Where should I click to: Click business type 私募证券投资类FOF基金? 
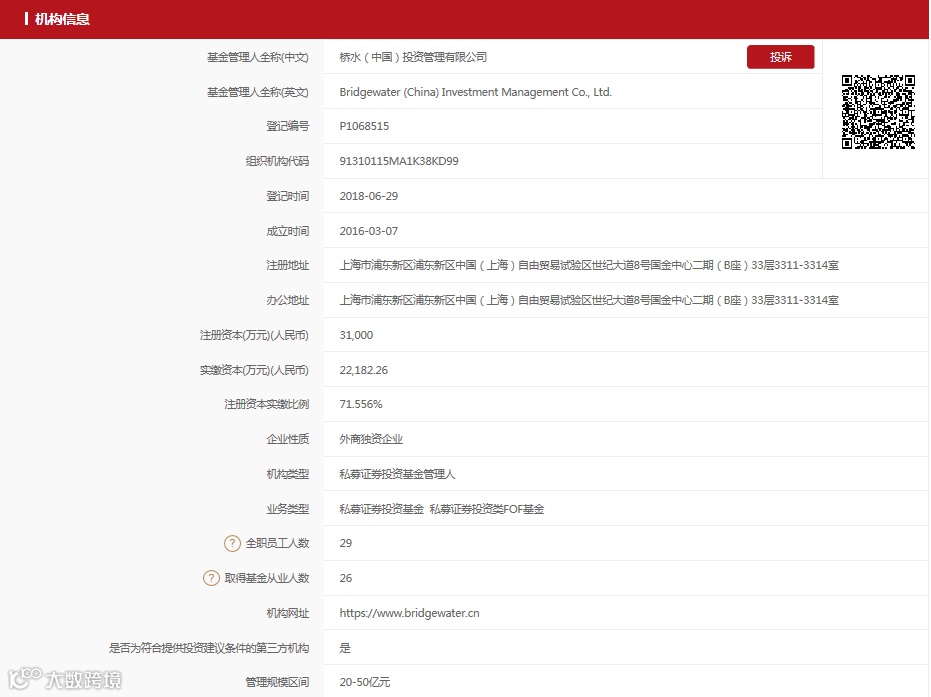(x=487, y=509)
